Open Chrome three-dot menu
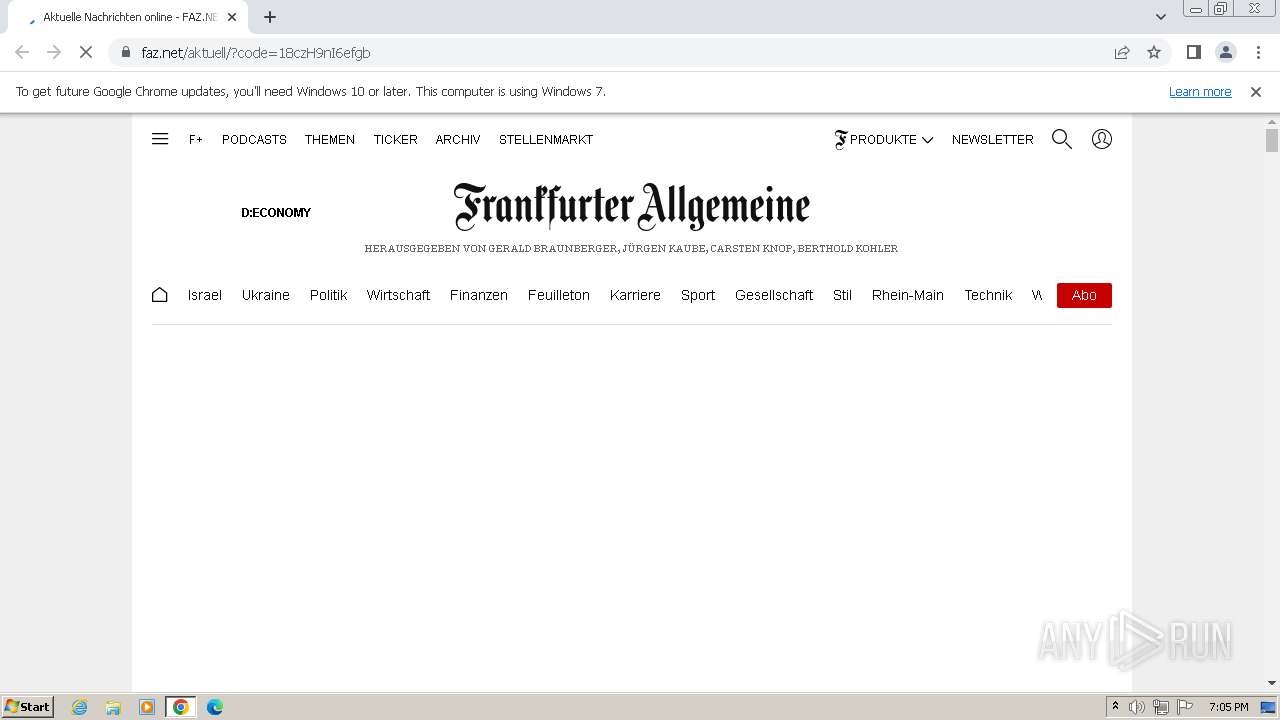This screenshot has height=720, width=1280. coord(1258,52)
